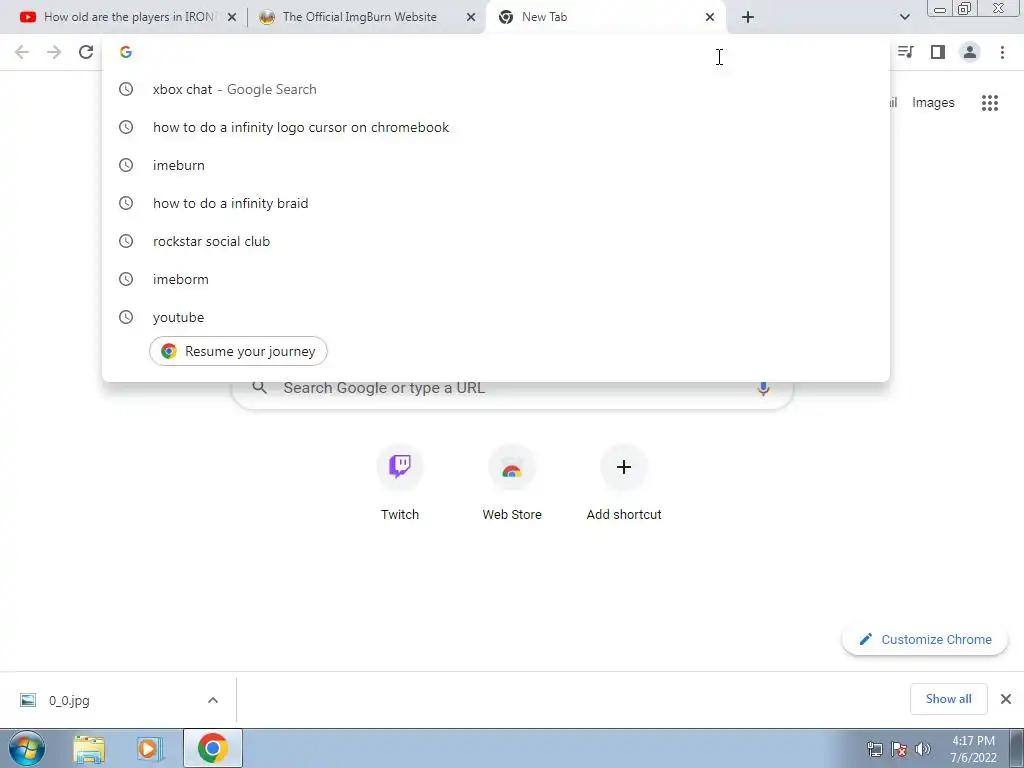Open Windows Explorer from the taskbar

[89, 748]
